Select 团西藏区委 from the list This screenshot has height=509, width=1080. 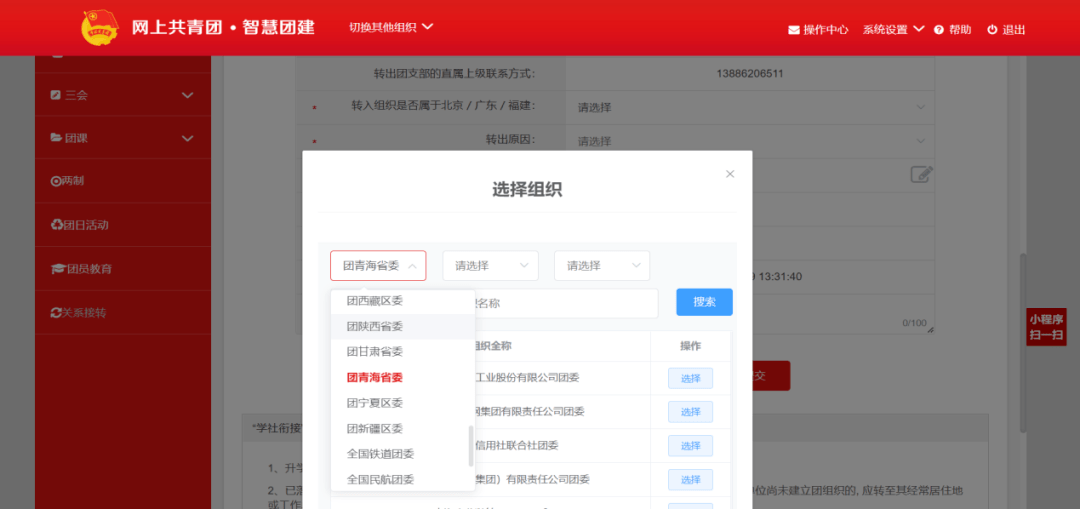(x=403, y=301)
